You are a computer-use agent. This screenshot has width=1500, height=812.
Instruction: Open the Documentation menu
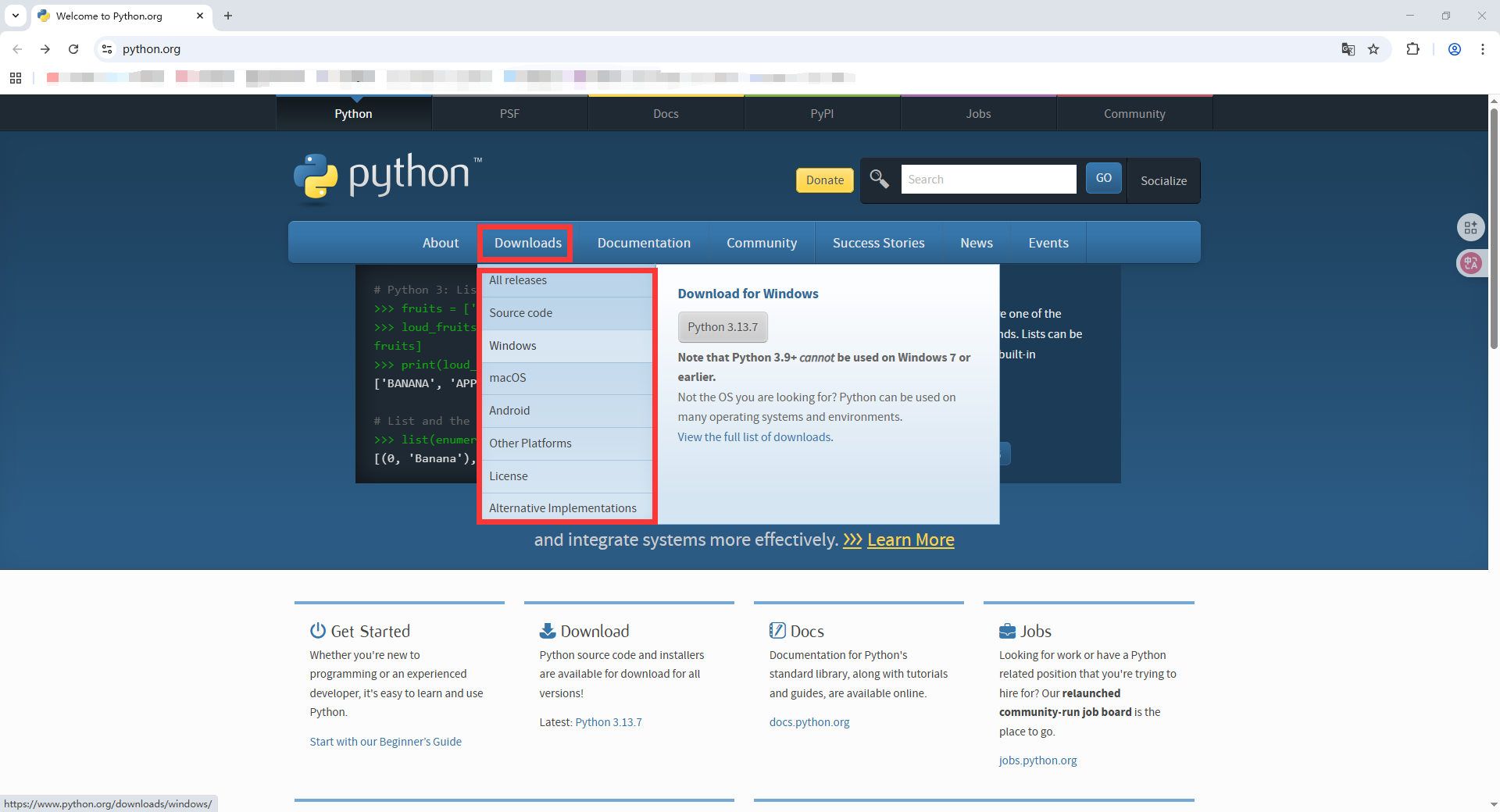tap(644, 243)
